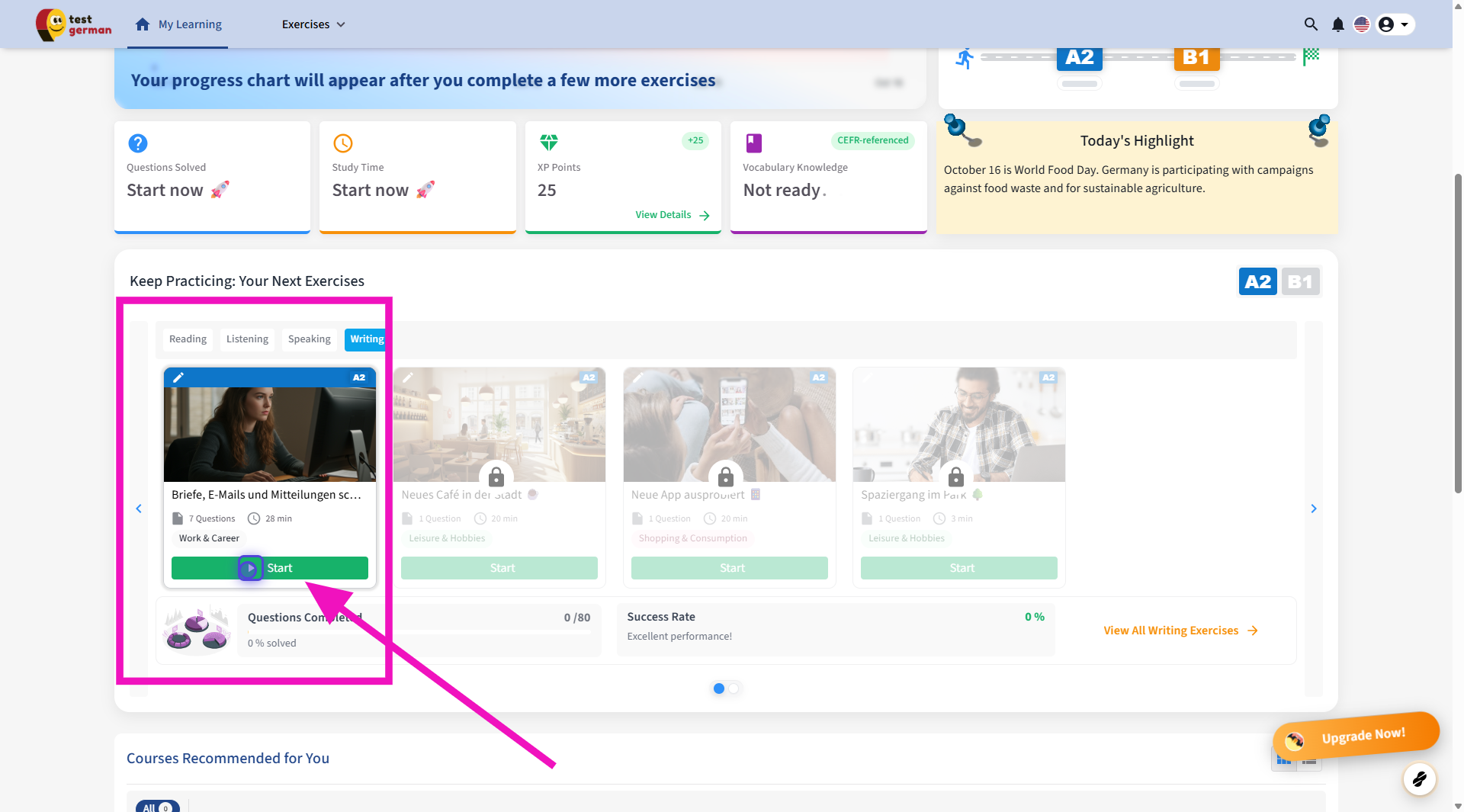This screenshot has height=812, width=1464.
Task: Click the lock icon on Neues Café
Action: pos(496,477)
